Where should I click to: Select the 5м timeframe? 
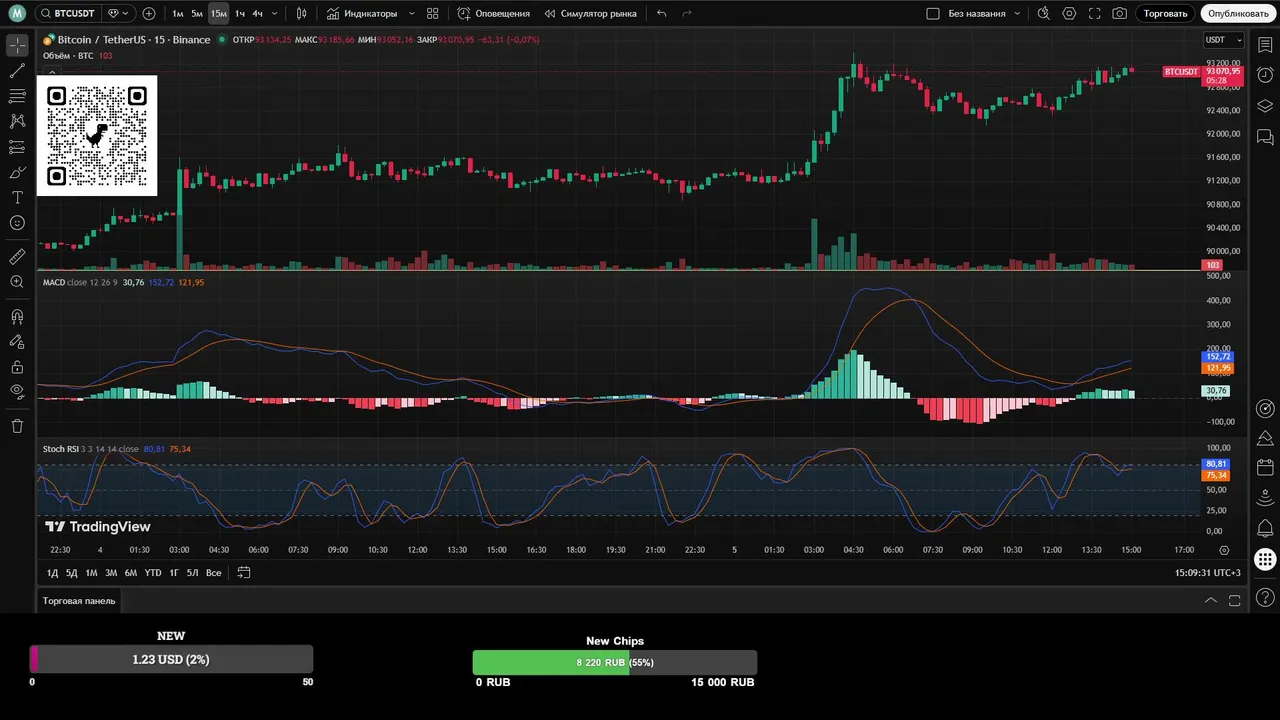[197, 14]
